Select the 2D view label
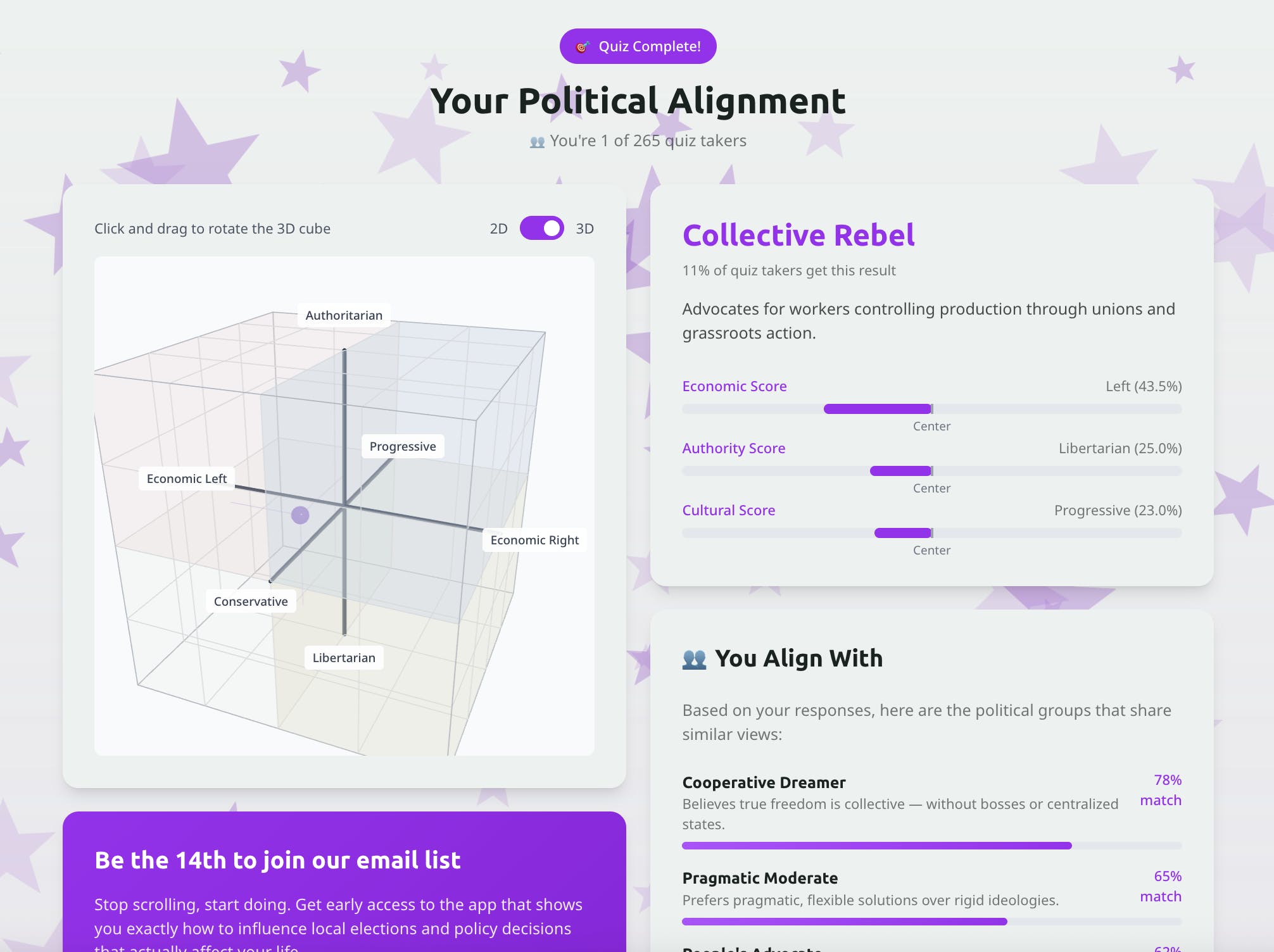This screenshot has width=1274, height=952. tap(498, 229)
